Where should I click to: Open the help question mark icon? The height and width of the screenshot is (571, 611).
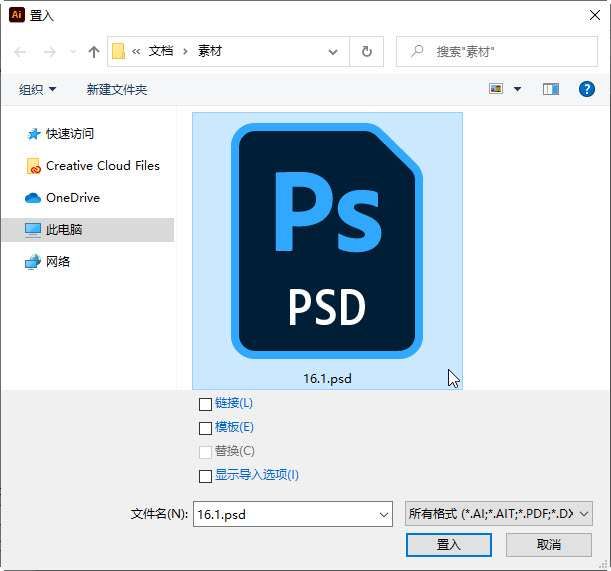click(x=586, y=89)
